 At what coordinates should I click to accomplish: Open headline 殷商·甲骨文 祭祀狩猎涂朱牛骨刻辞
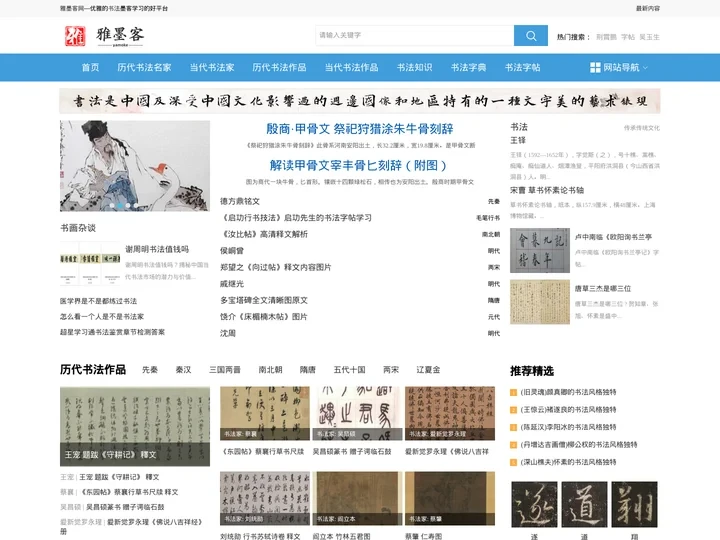pyautogui.click(x=360, y=129)
